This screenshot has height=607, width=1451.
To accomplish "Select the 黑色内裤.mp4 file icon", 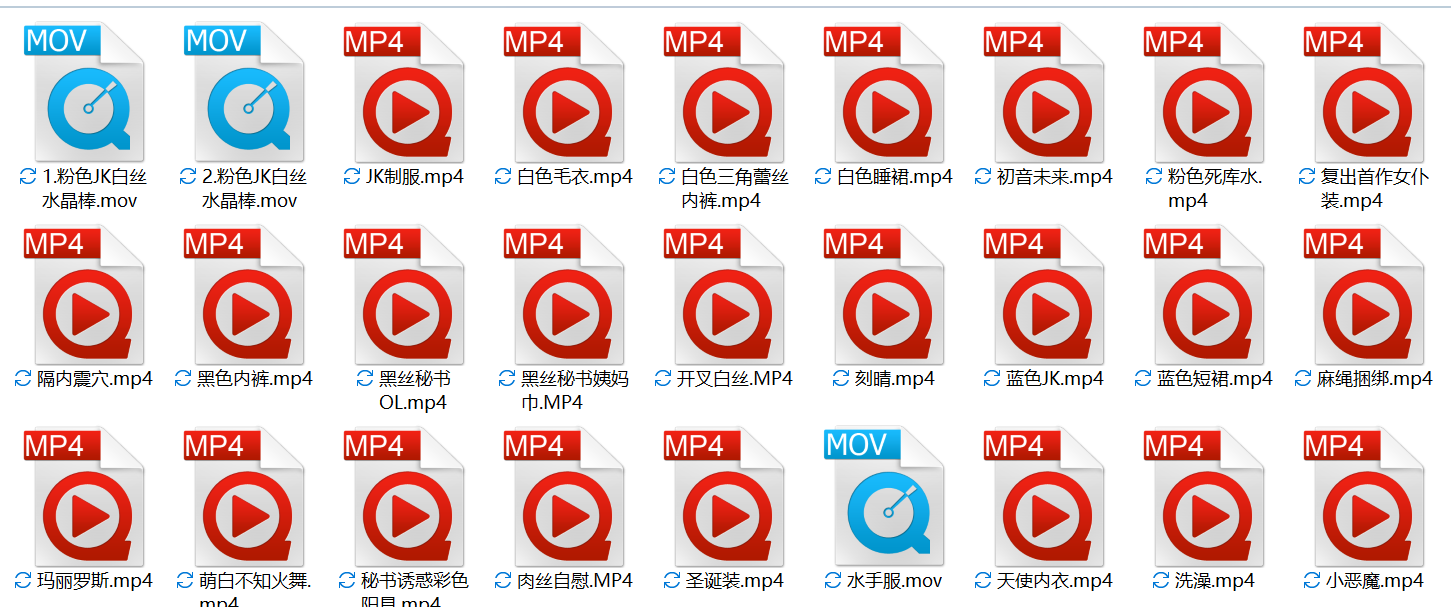I will tap(243, 295).
